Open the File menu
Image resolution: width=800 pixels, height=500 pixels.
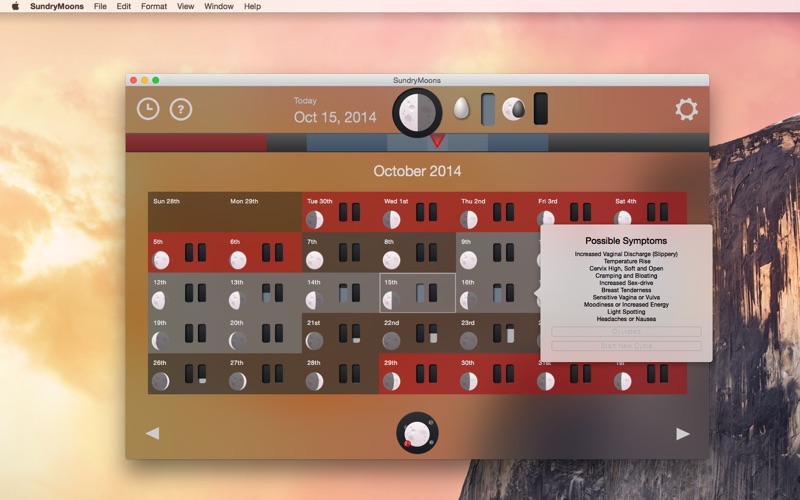[100, 6]
